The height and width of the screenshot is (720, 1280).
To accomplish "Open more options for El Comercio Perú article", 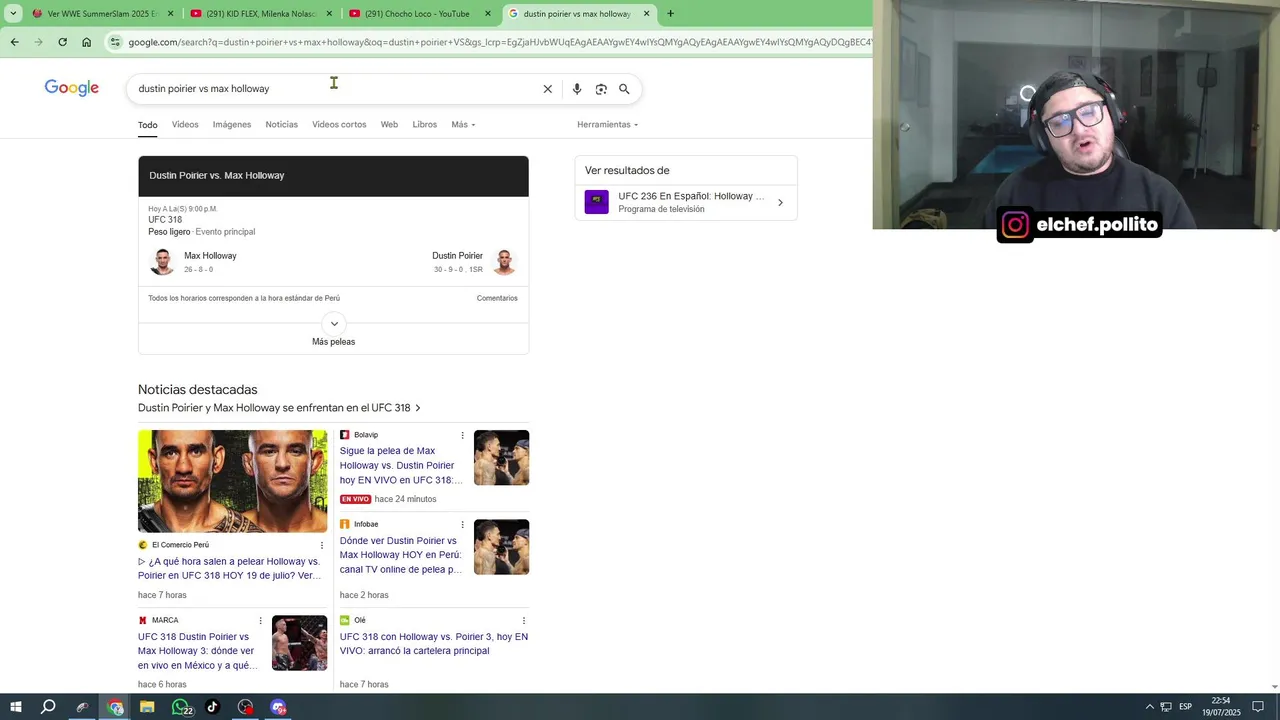I will [322, 545].
